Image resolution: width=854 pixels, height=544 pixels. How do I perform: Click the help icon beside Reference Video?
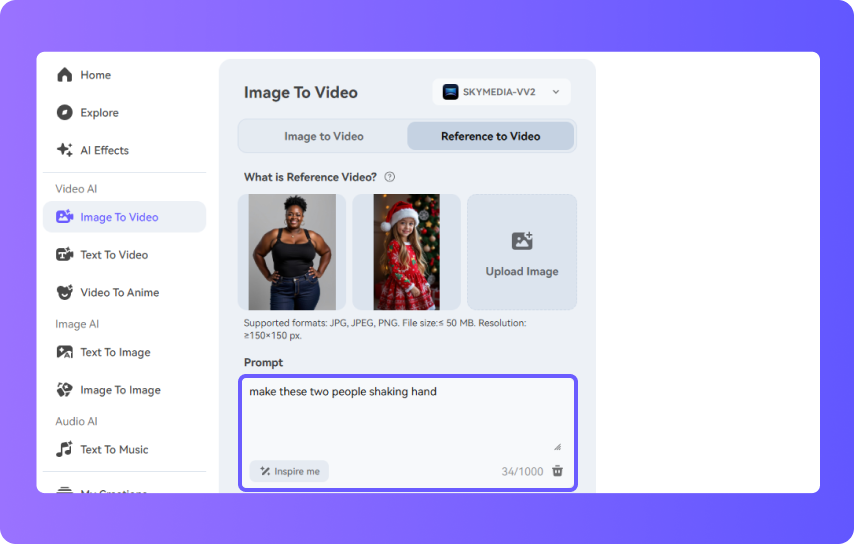[x=389, y=177]
